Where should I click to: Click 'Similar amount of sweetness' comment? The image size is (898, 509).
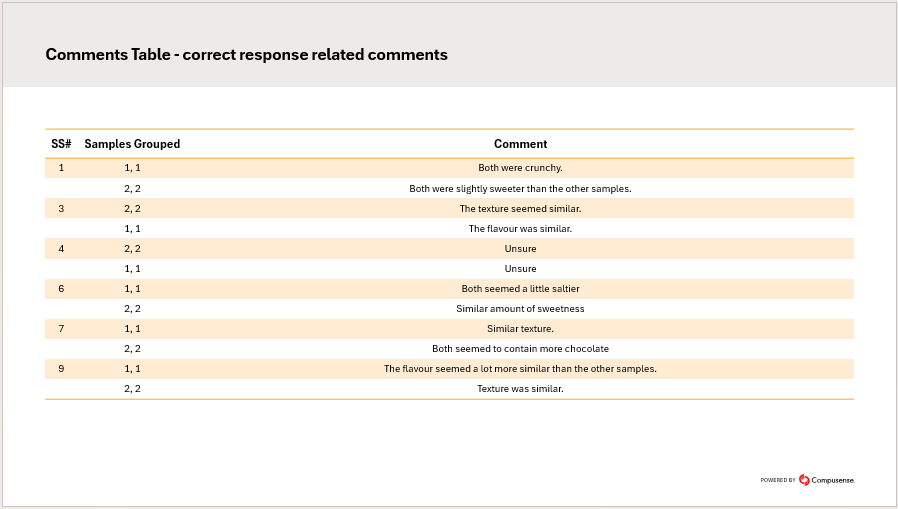[x=520, y=309]
